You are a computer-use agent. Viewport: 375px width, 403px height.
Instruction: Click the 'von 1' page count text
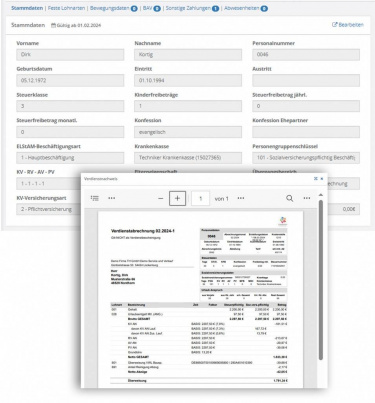pyautogui.click(x=221, y=199)
